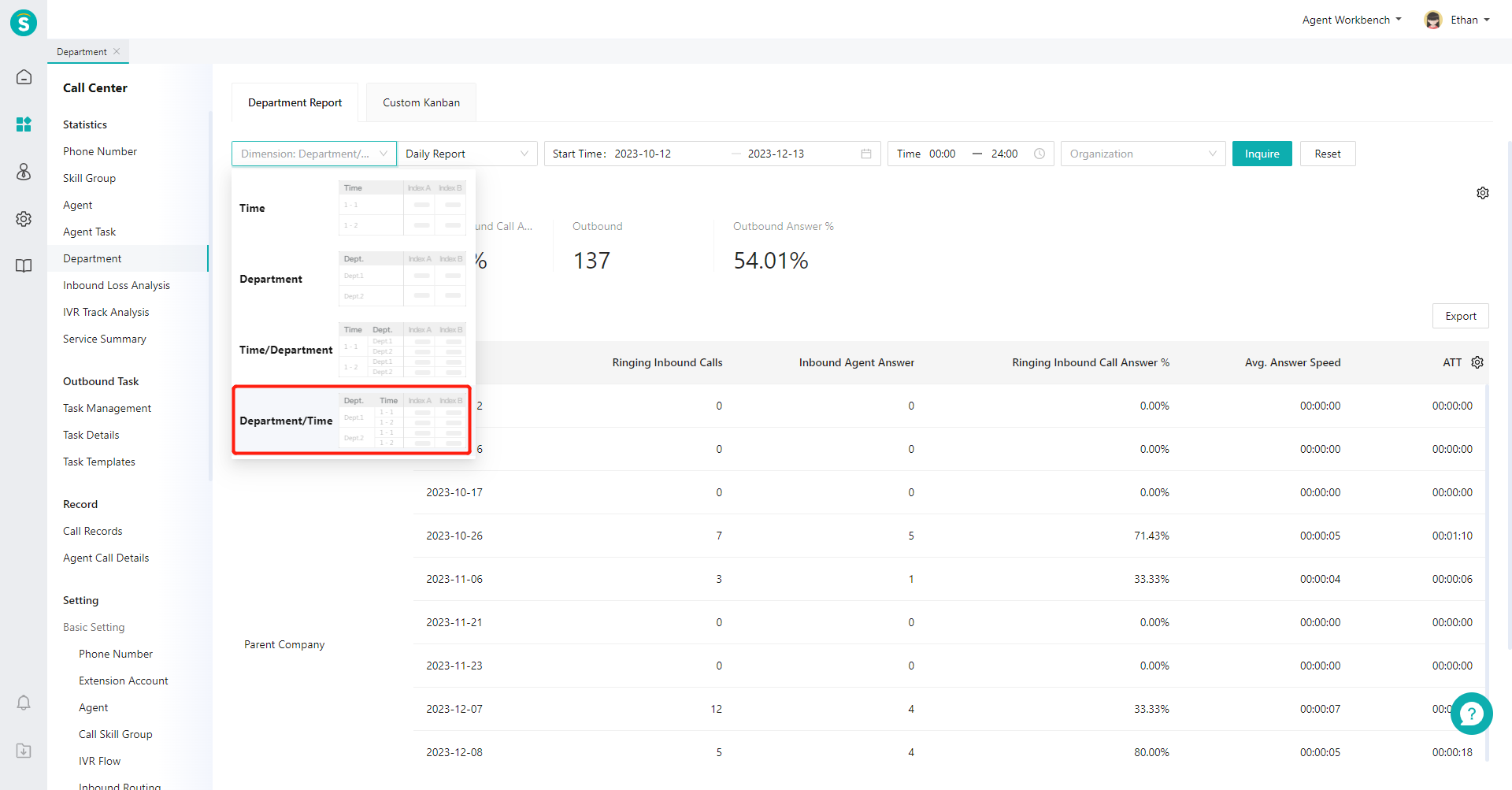Screen dimensions: 1512x790
Task: Open the Daily Report dropdown
Action: tap(467, 154)
